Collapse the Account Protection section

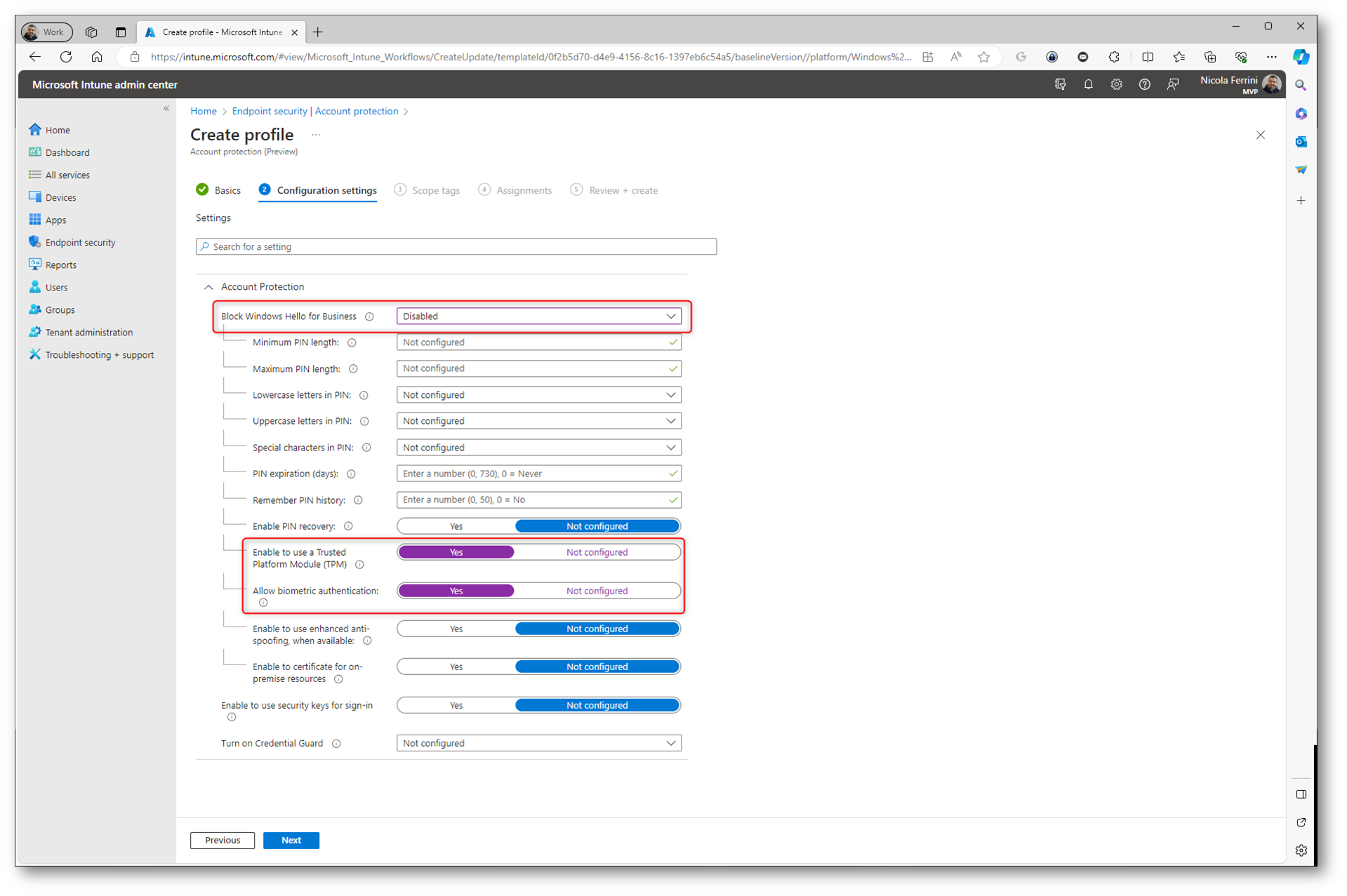coord(208,287)
